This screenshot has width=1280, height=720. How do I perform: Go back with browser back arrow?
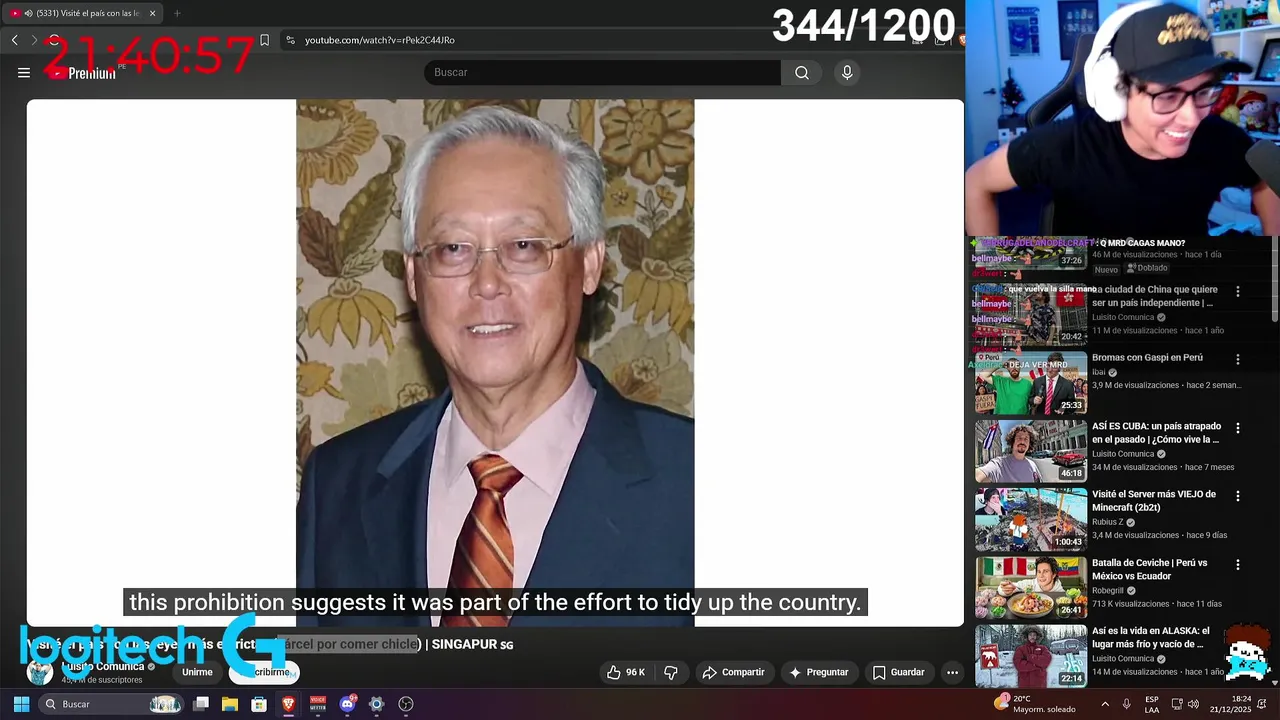[x=15, y=40]
